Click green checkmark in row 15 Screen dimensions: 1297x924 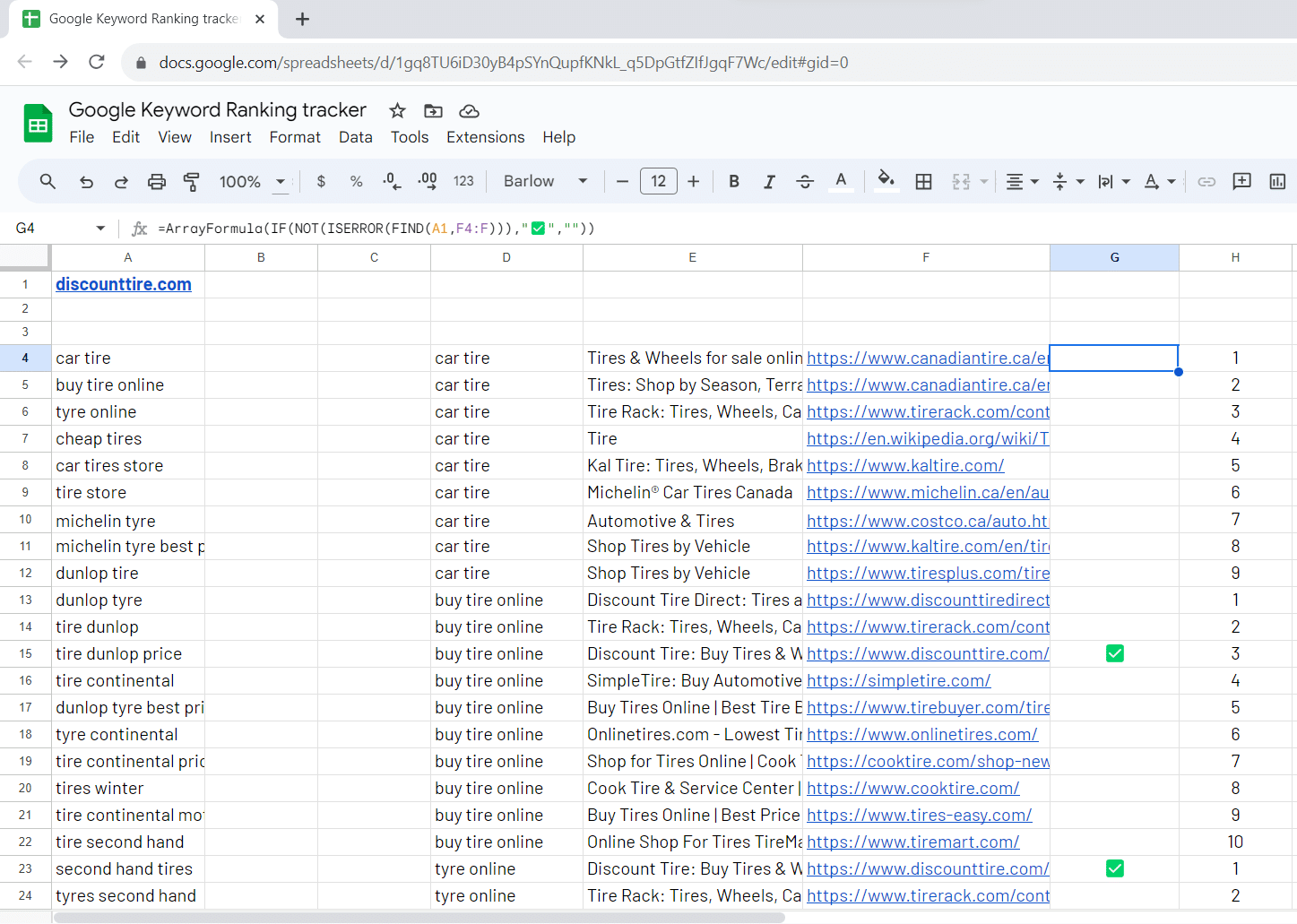1114,654
